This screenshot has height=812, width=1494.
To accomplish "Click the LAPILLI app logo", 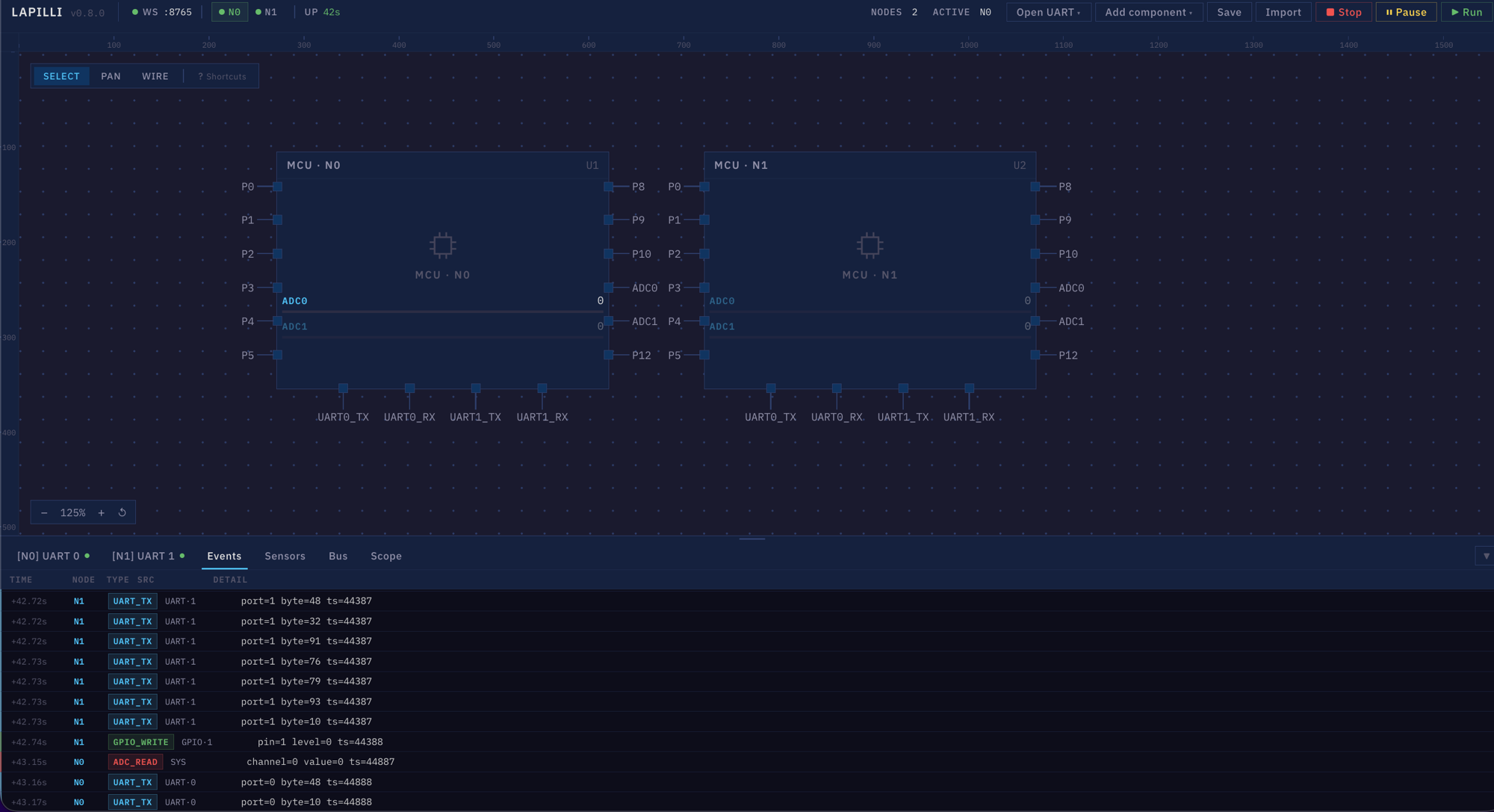I will (x=37, y=12).
